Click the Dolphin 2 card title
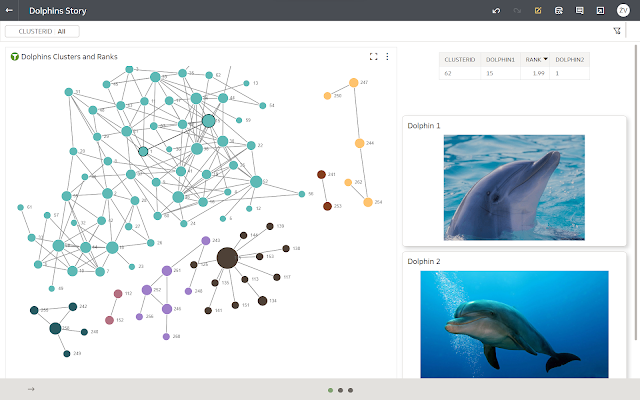The width and height of the screenshot is (640, 400). (x=424, y=262)
